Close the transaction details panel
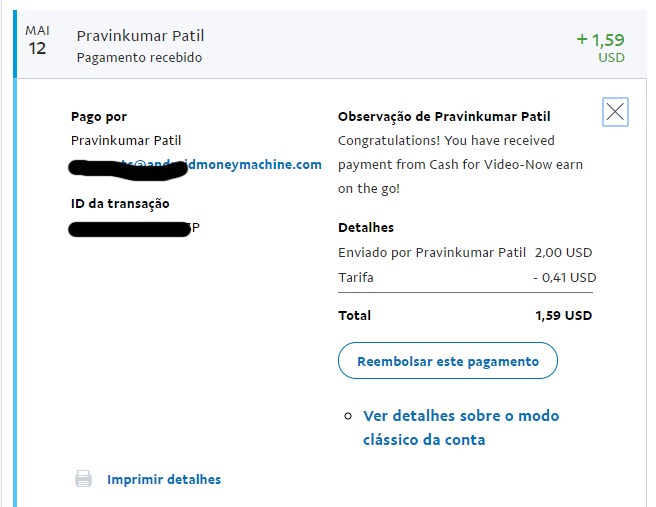The width and height of the screenshot is (656, 507). tap(615, 112)
